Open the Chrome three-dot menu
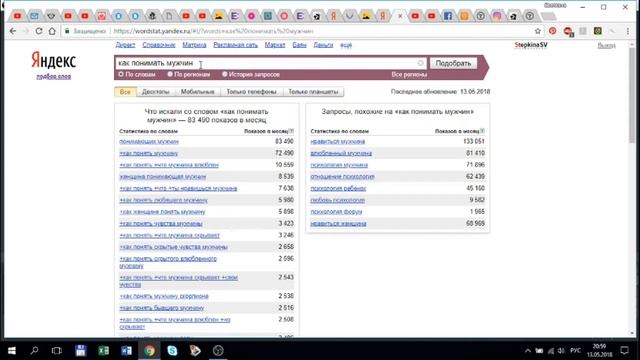Screen dimensions: 640x360 [627, 31]
